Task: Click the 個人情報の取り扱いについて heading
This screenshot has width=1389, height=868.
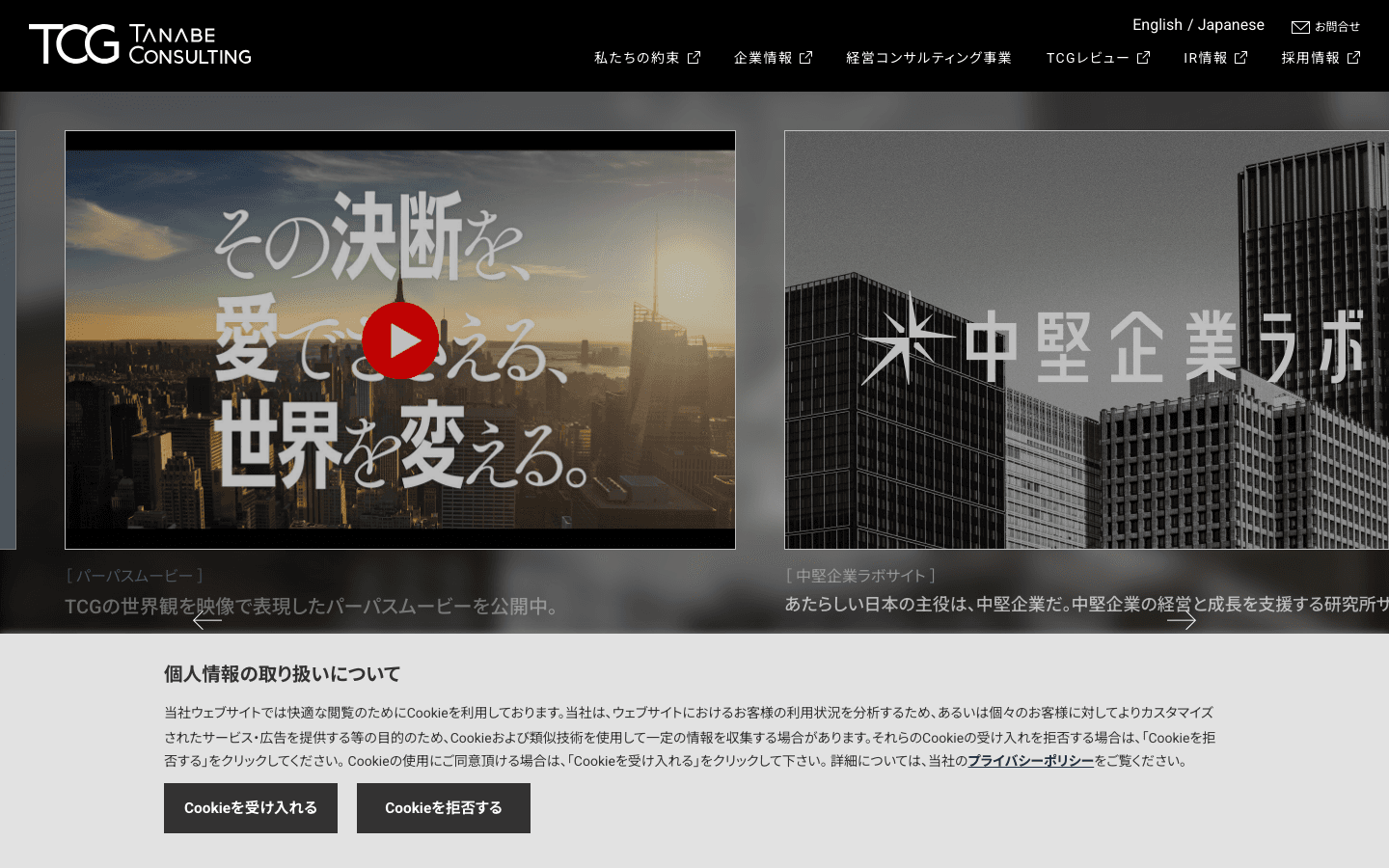Action: (282, 674)
